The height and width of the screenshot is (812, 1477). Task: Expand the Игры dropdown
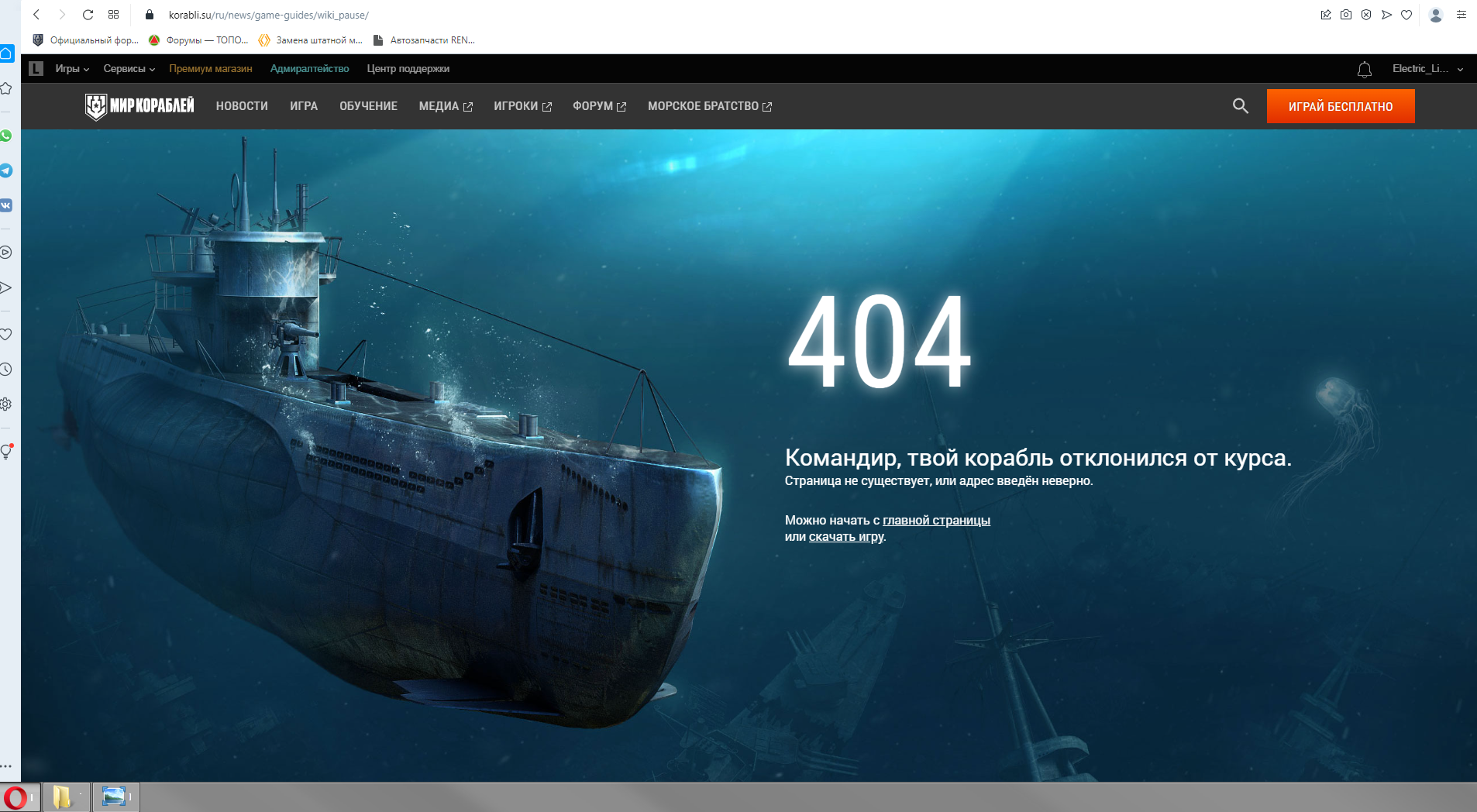click(x=72, y=69)
